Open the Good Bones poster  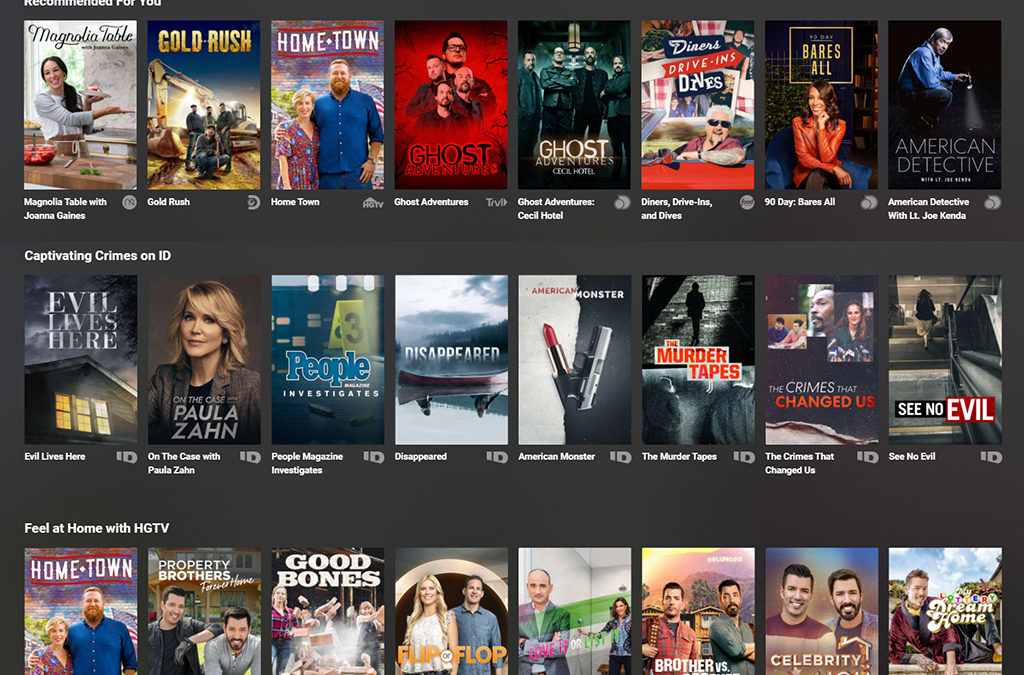click(x=328, y=611)
